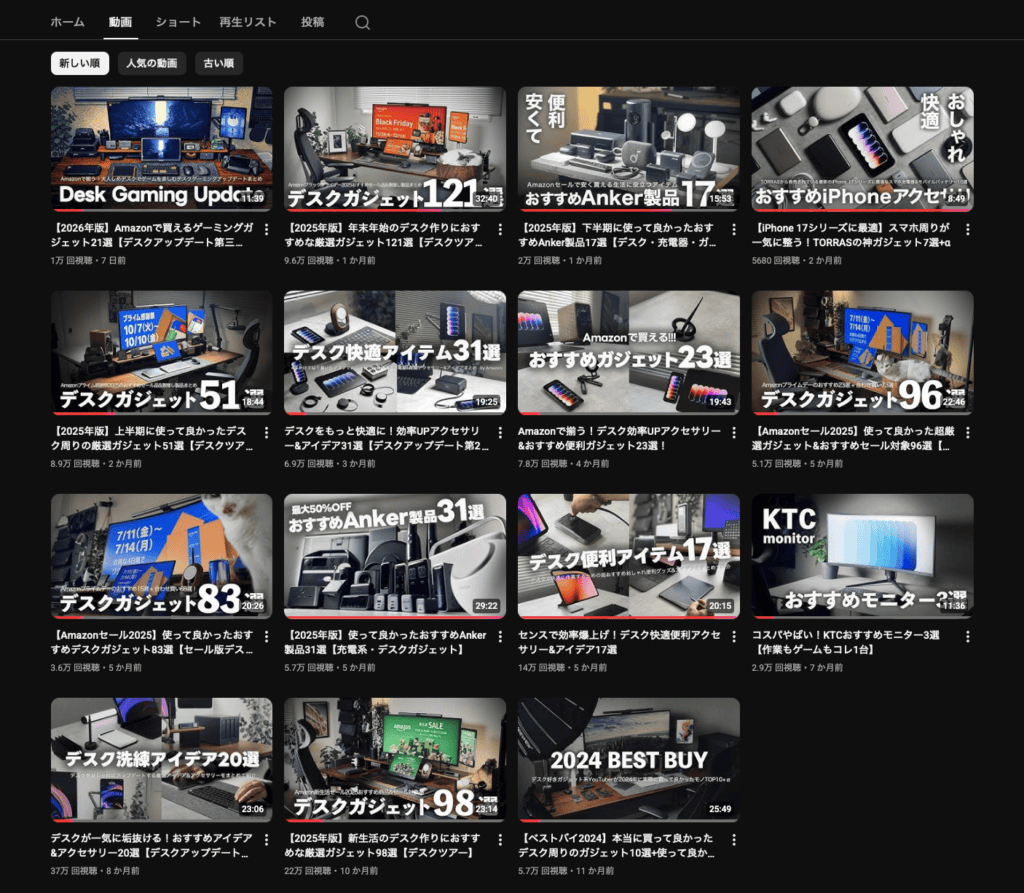Sort videos by 人気の動画
The width and height of the screenshot is (1024, 893).
(x=152, y=64)
